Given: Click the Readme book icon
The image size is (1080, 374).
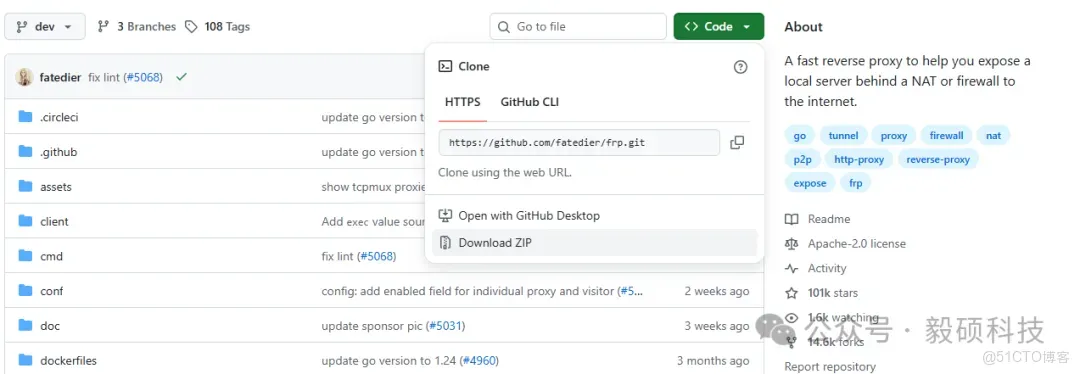Looking at the screenshot, I should click(x=792, y=219).
